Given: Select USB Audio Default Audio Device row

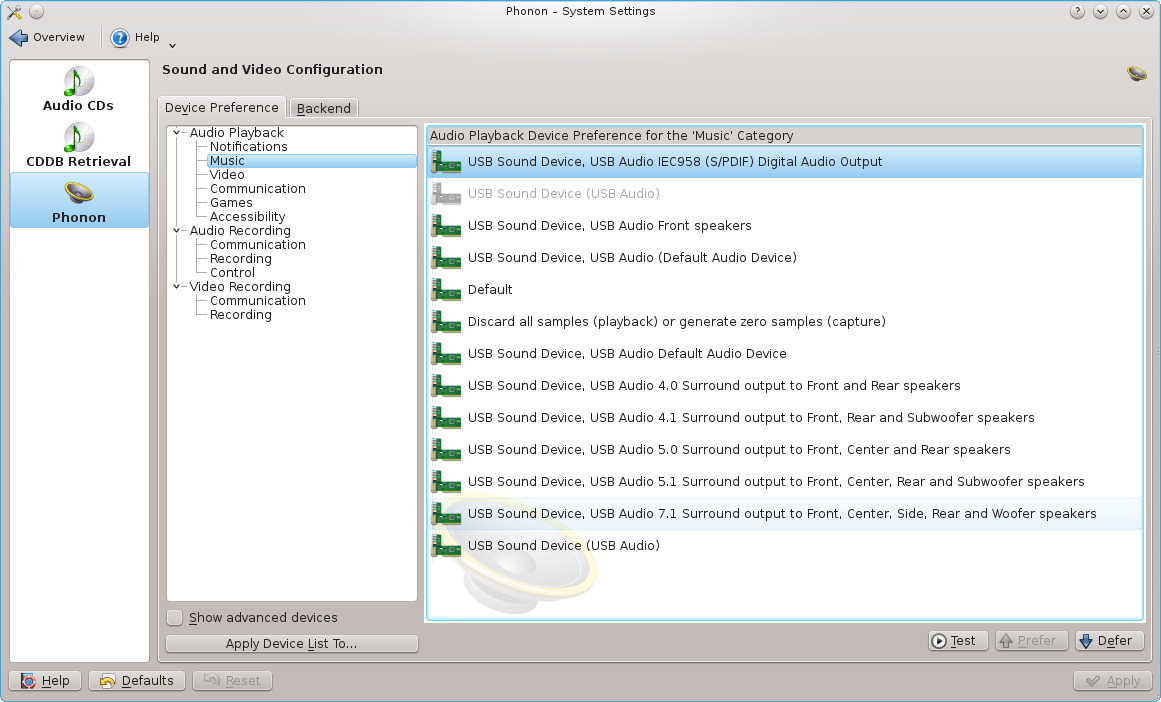Looking at the screenshot, I should tap(785, 353).
